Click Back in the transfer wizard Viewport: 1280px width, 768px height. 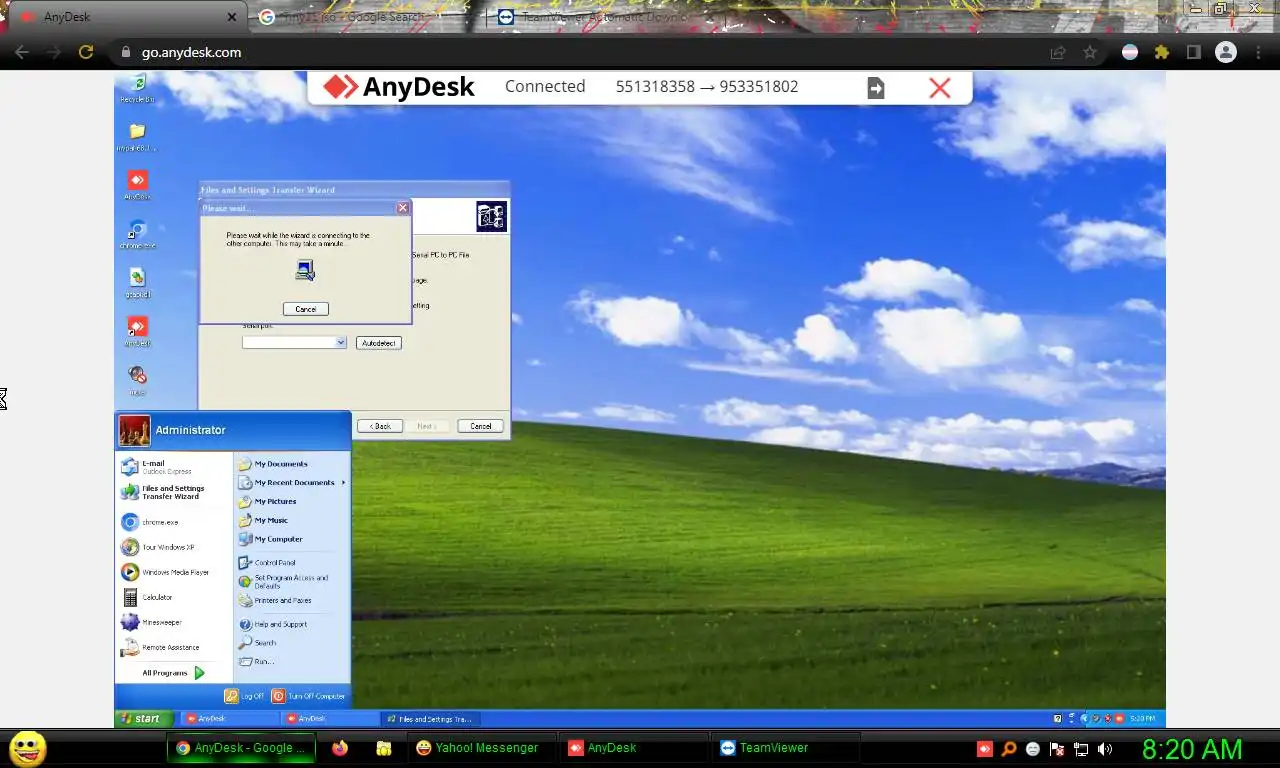click(x=380, y=426)
